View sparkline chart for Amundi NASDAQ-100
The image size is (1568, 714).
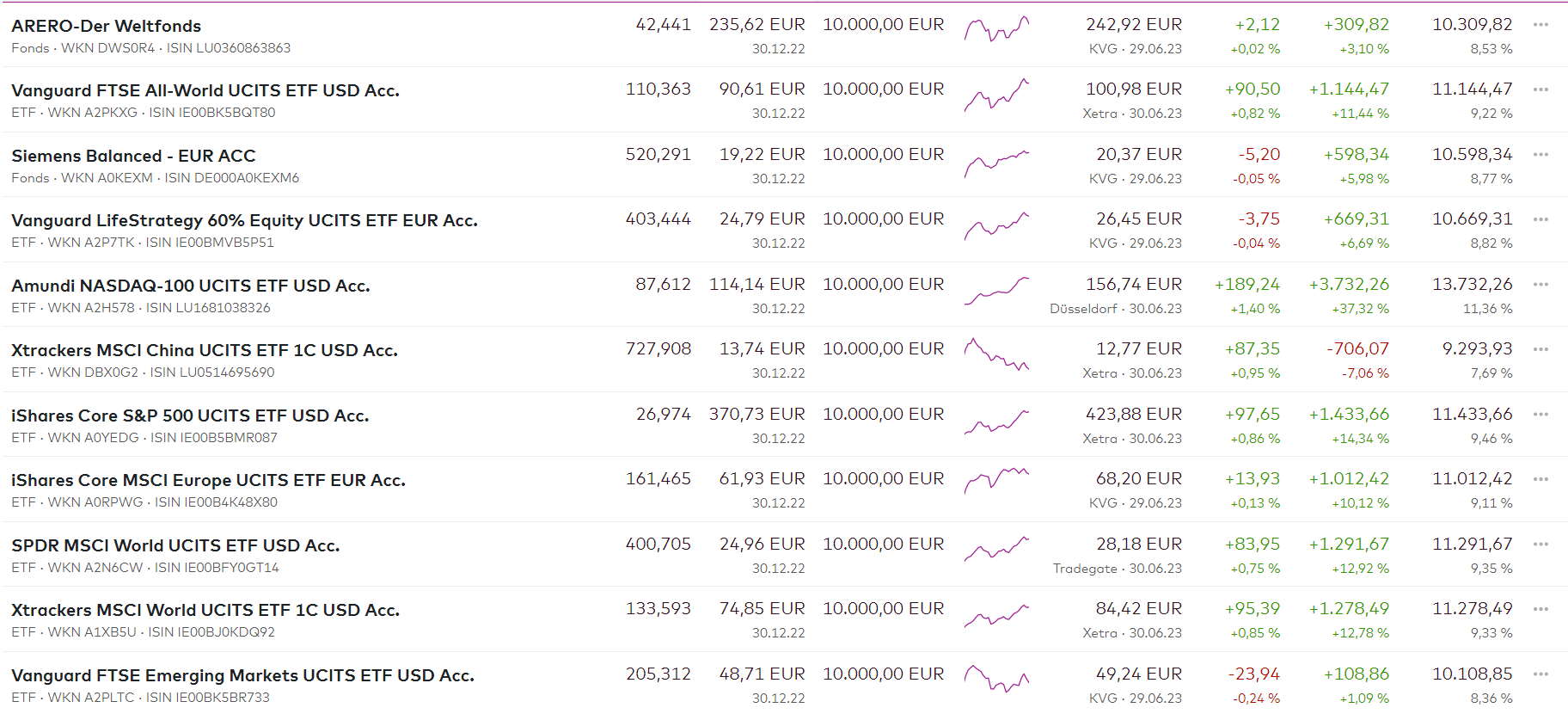click(996, 292)
